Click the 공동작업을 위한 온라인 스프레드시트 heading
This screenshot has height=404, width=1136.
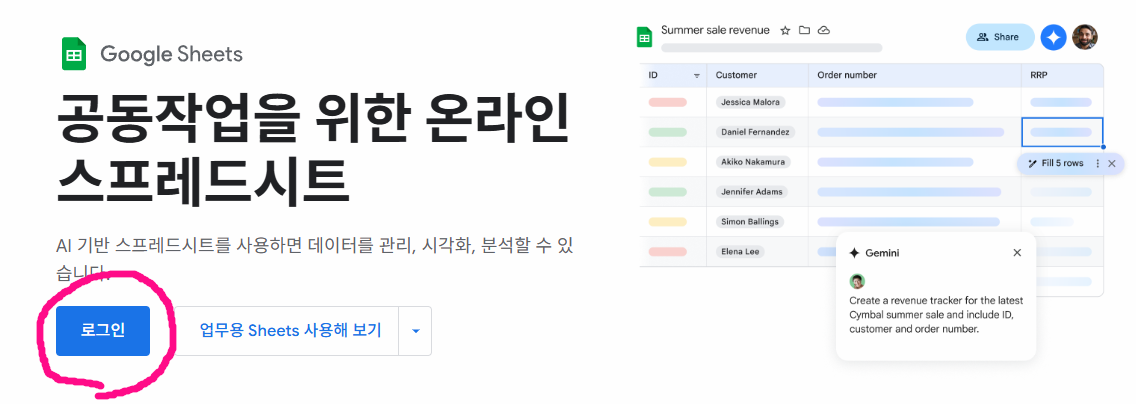pyautogui.click(x=312, y=148)
